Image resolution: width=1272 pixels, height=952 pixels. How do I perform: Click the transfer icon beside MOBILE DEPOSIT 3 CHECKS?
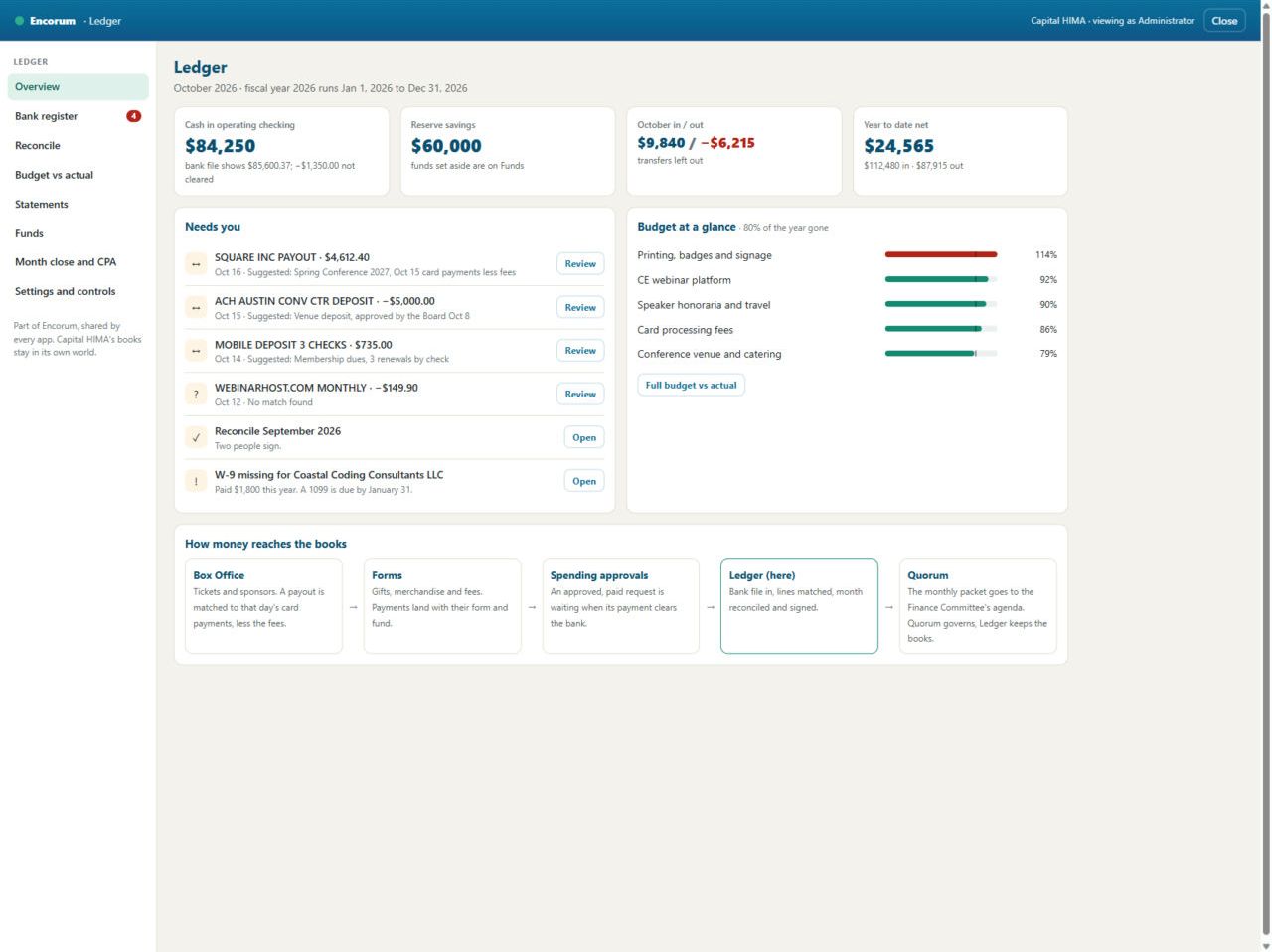click(x=196, y=351)
